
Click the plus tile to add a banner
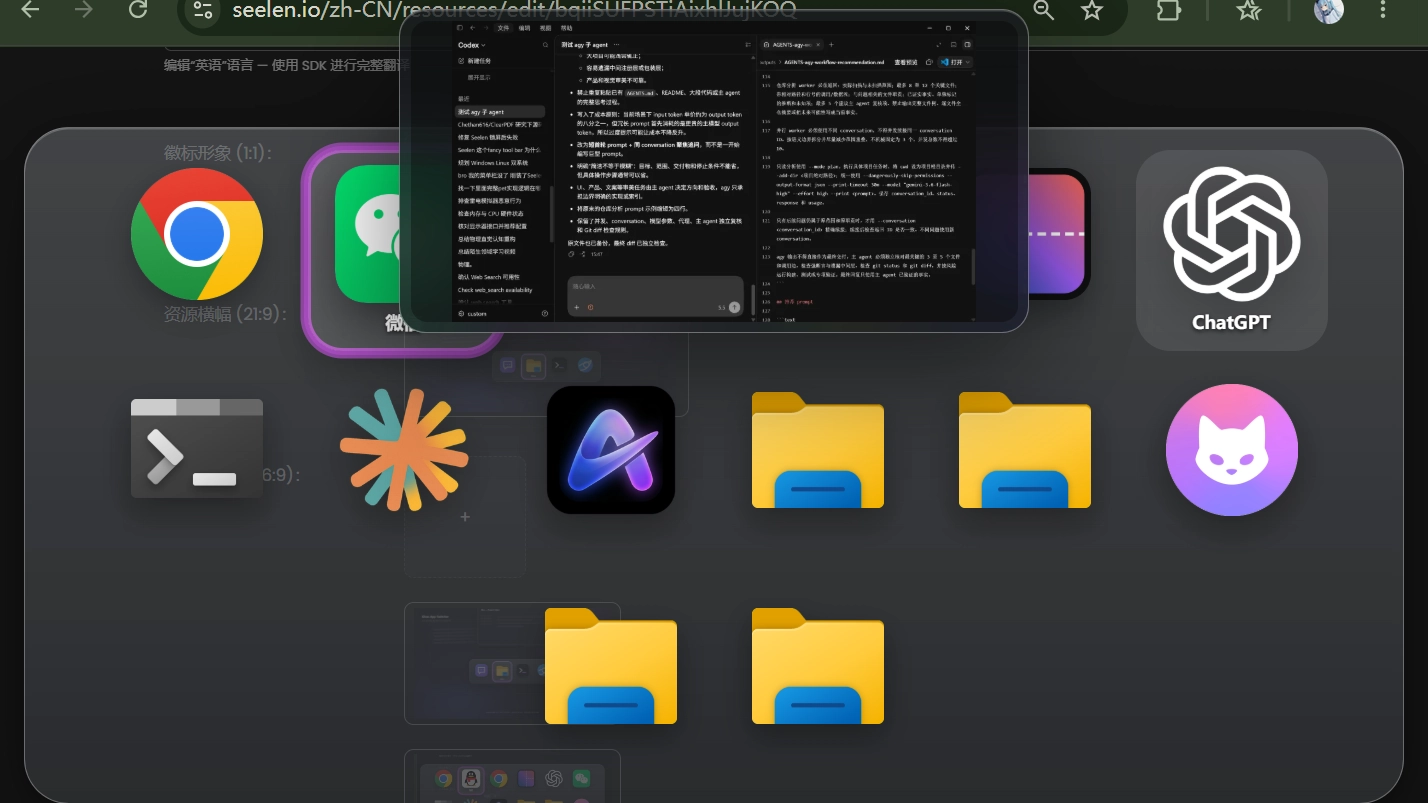coord(465,517)
